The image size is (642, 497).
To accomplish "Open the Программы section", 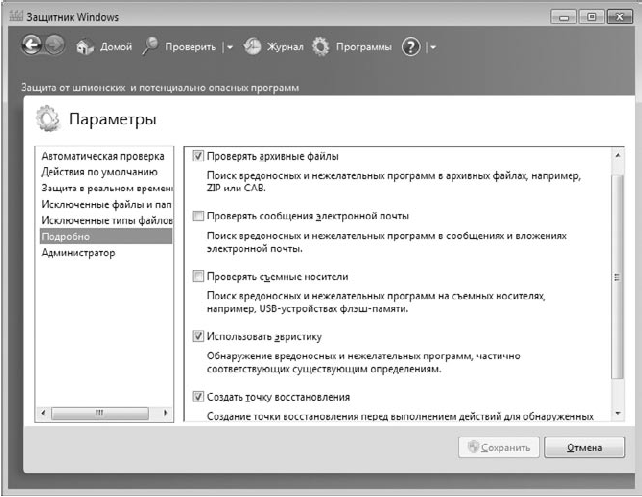I will (x=364, y=47).
